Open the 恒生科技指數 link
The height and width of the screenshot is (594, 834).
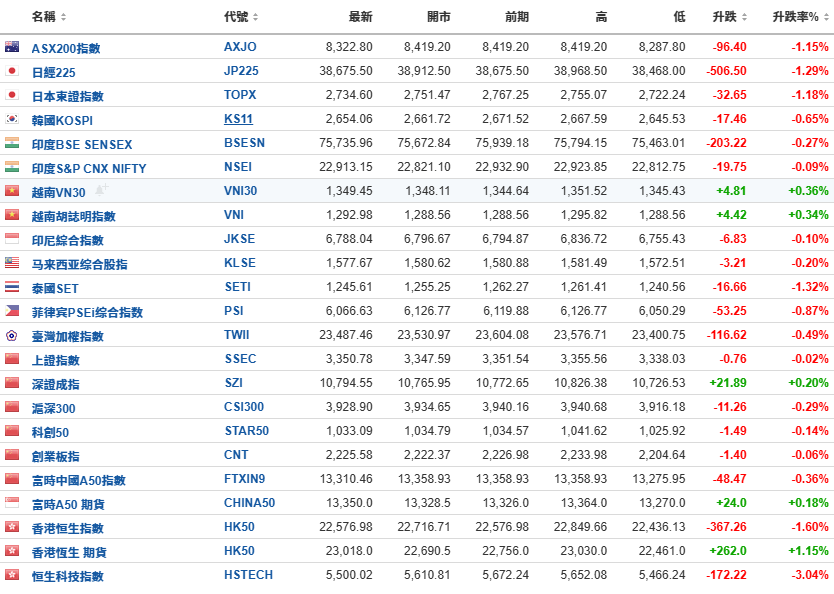[68, 576]
